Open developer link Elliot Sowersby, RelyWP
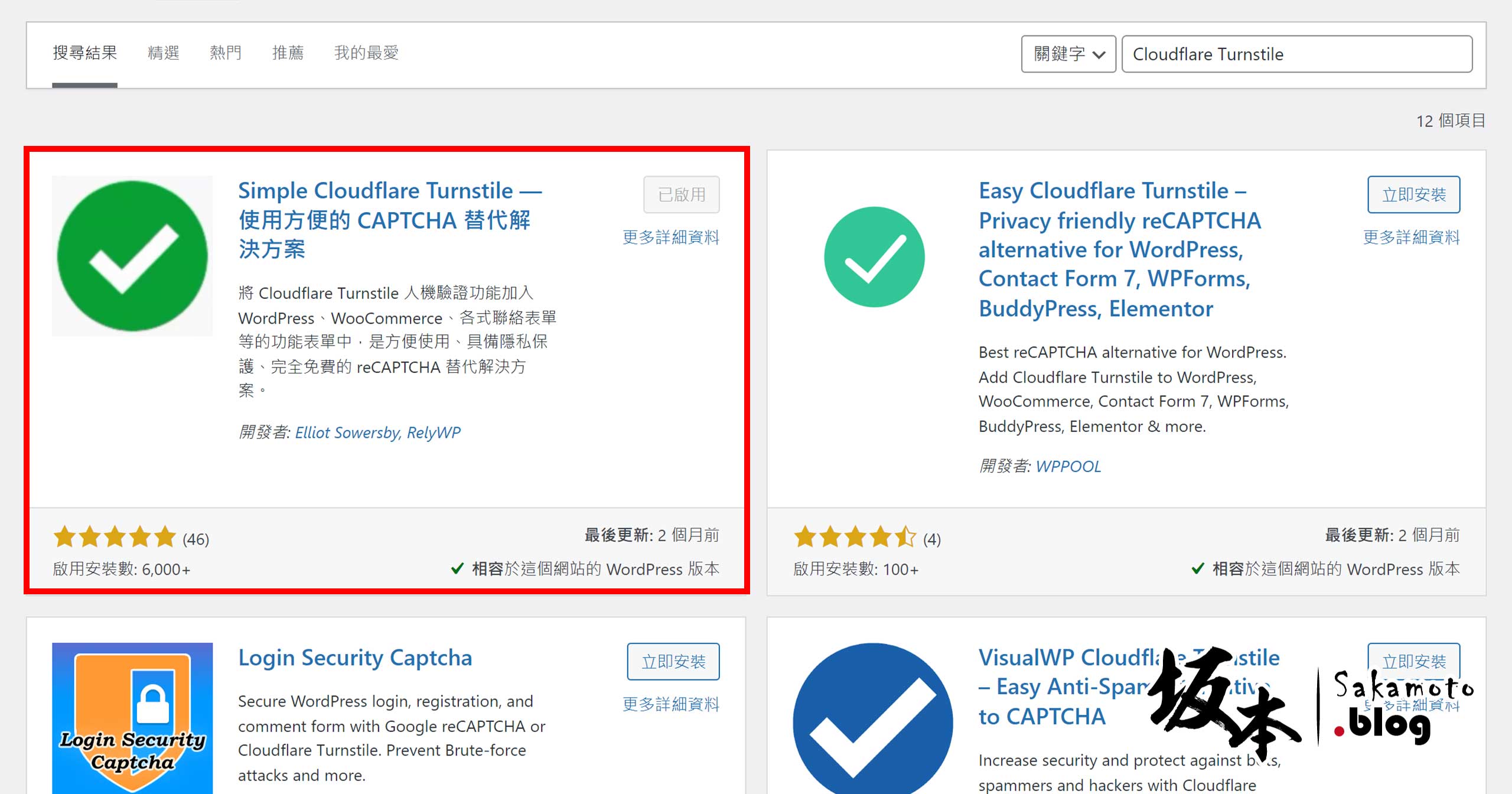This screenshot has height=794, width=1512. (x=377, y=432)
